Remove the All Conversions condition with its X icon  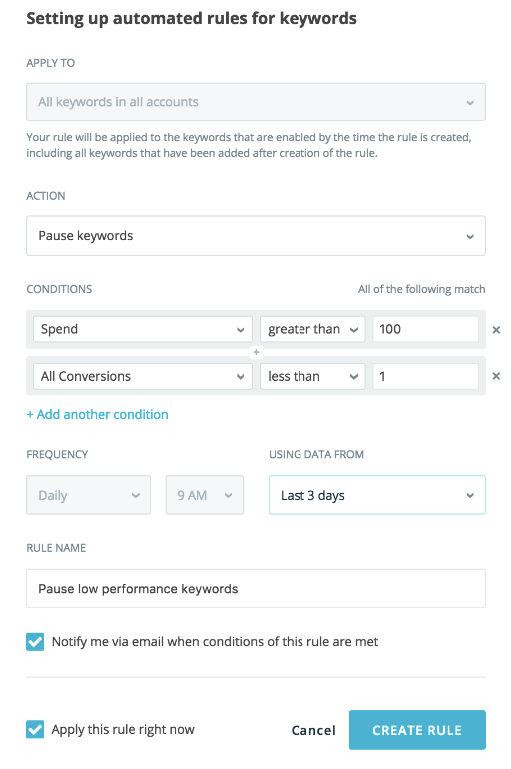click(496, 376)
